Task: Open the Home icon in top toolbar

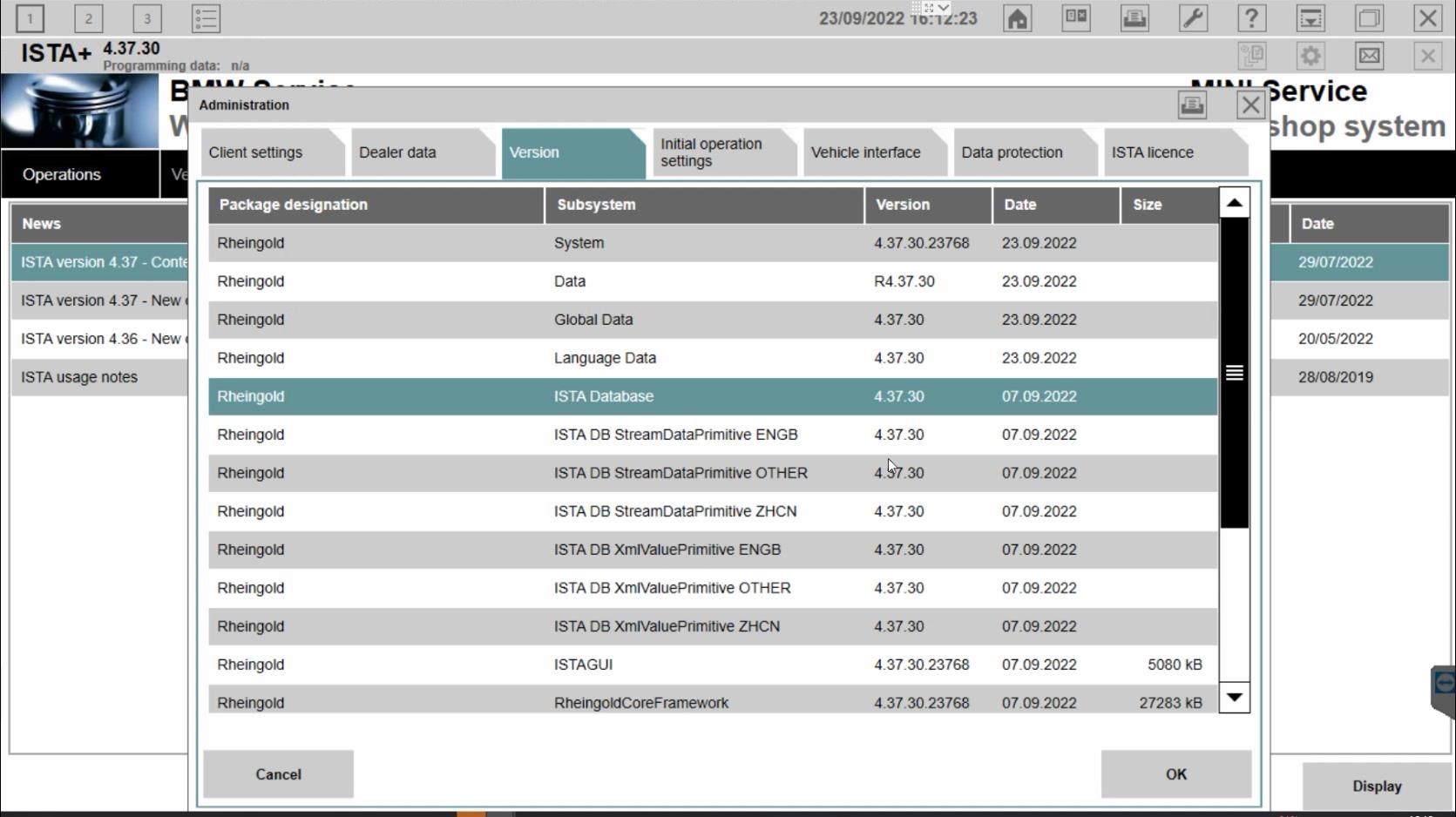Action: [1017, 18]
